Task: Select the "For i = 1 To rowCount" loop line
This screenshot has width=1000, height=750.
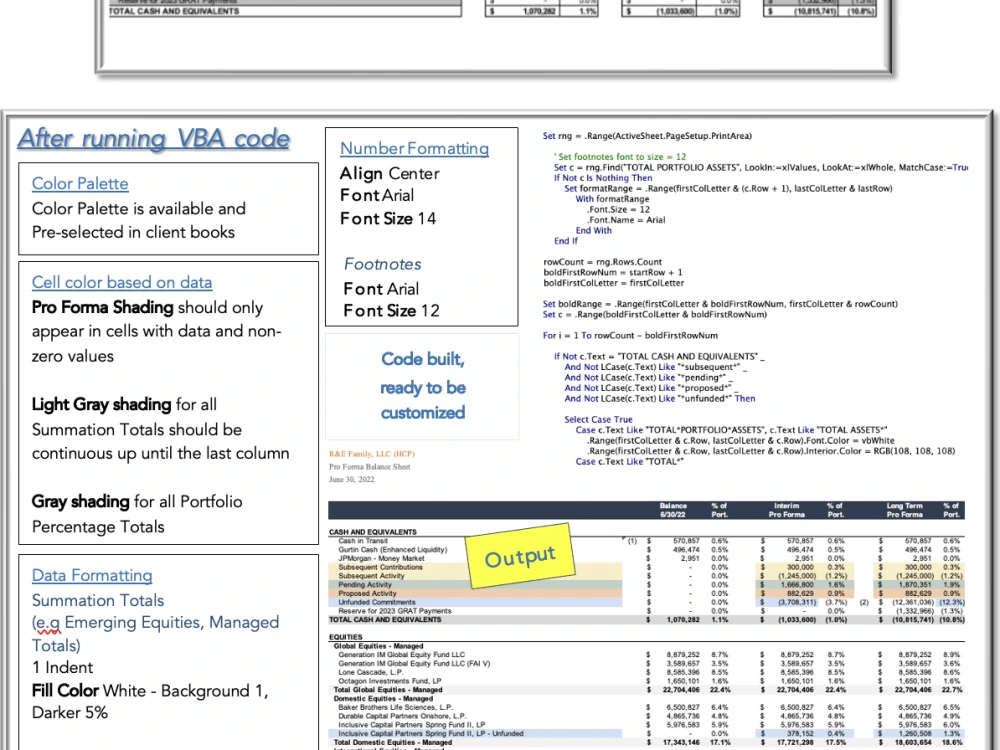Action: click(x=630, y=335)
